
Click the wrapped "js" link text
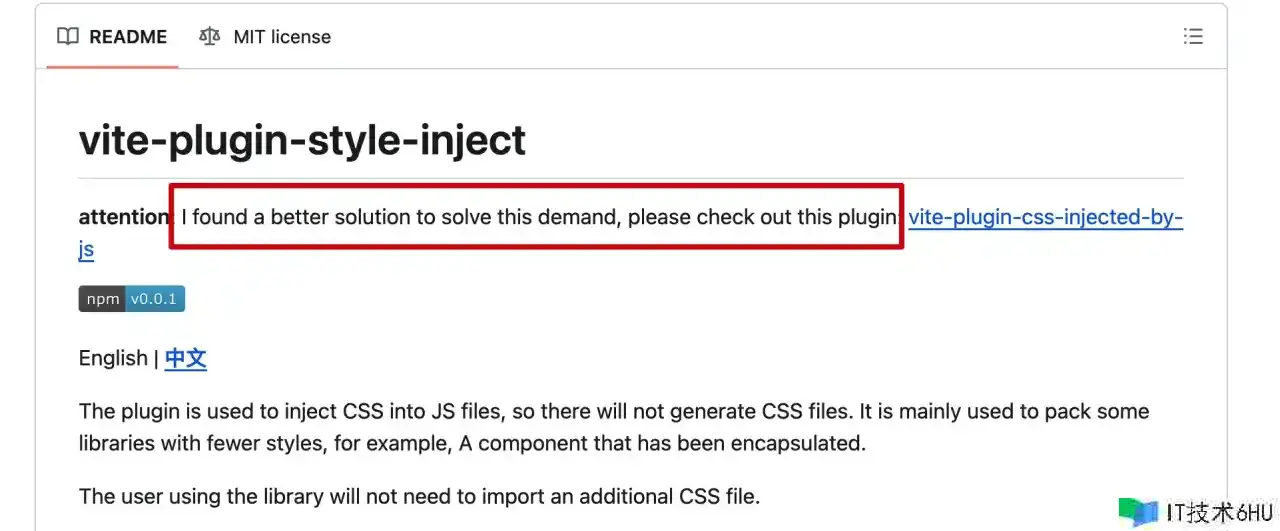point(86,250)
